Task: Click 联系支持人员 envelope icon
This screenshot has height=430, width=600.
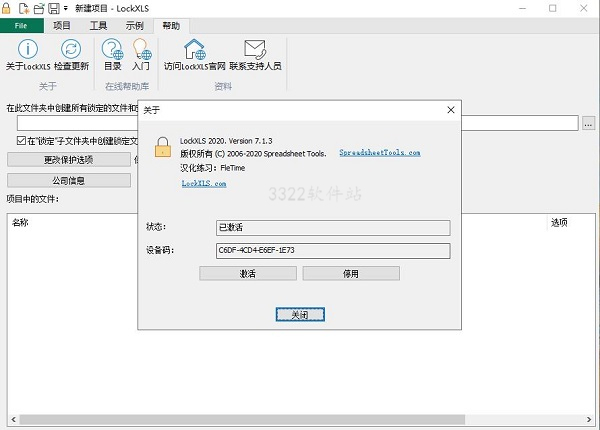Action: (255, 49)
